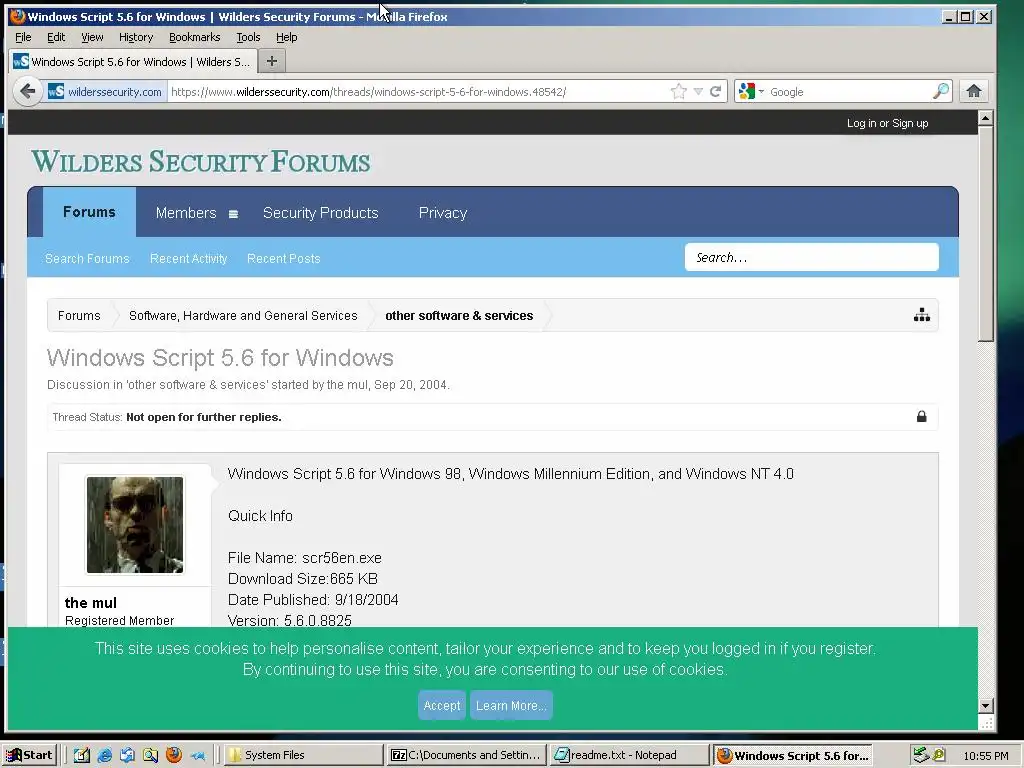Open the Windows Start menu
The image size is (1024, 768).
coord(30,755)
